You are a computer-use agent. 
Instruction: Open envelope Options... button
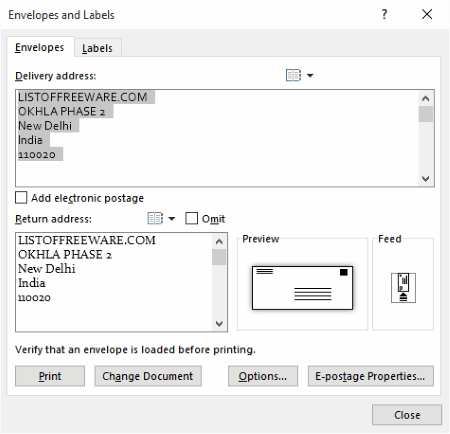point(263,376)
